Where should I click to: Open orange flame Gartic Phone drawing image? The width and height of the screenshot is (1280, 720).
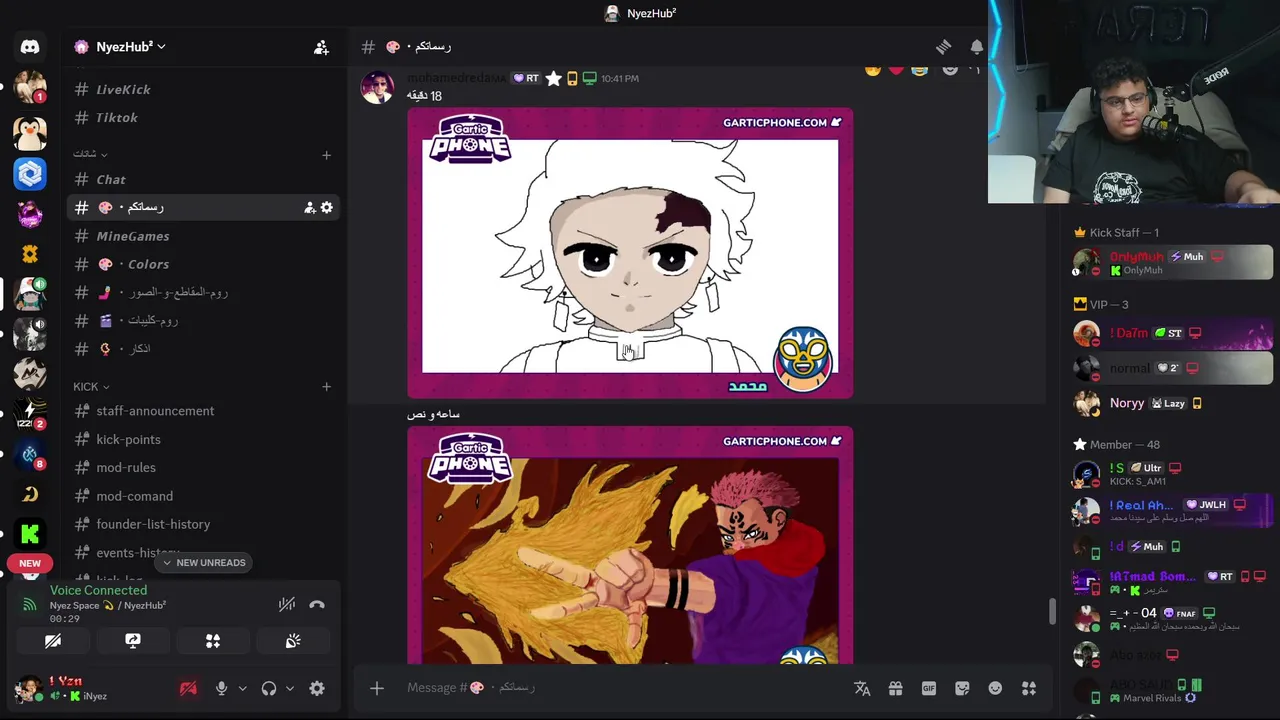(x=630, y=545)
